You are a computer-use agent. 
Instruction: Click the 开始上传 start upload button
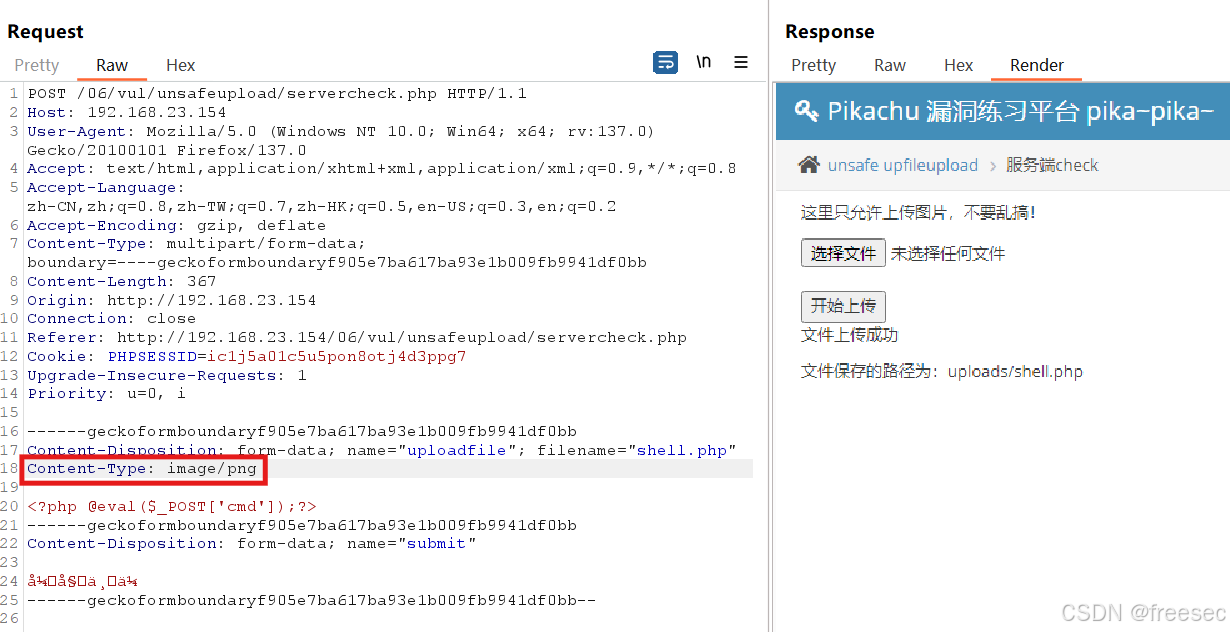(x=843, y=306)
